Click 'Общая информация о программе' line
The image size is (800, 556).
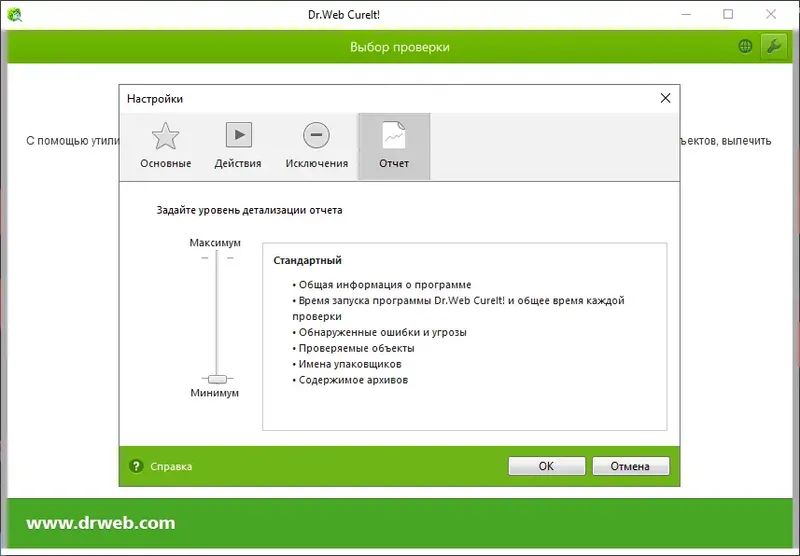382,285
